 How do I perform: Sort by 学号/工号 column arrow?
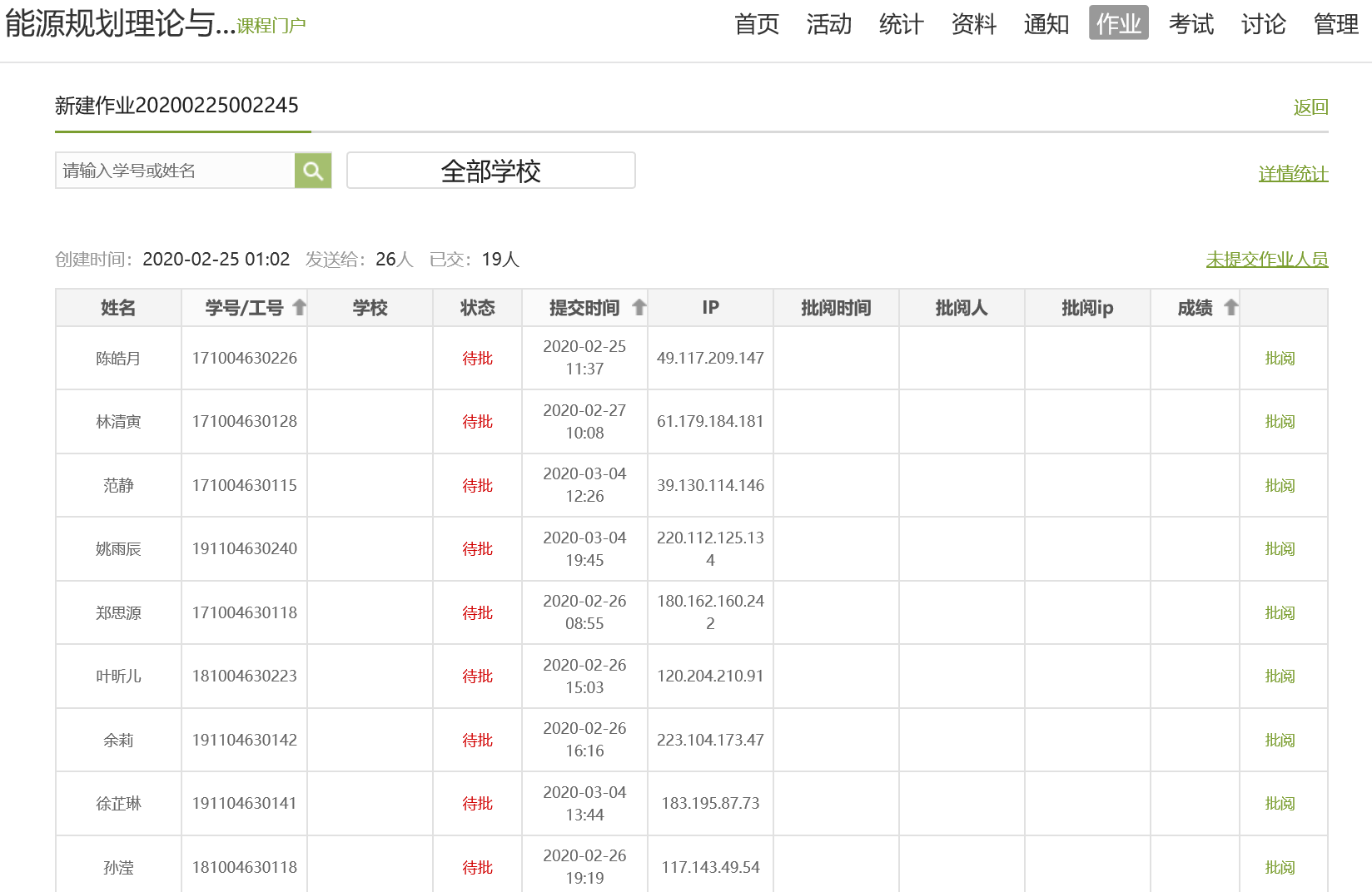pyautogui.click(x=300, y=308)
